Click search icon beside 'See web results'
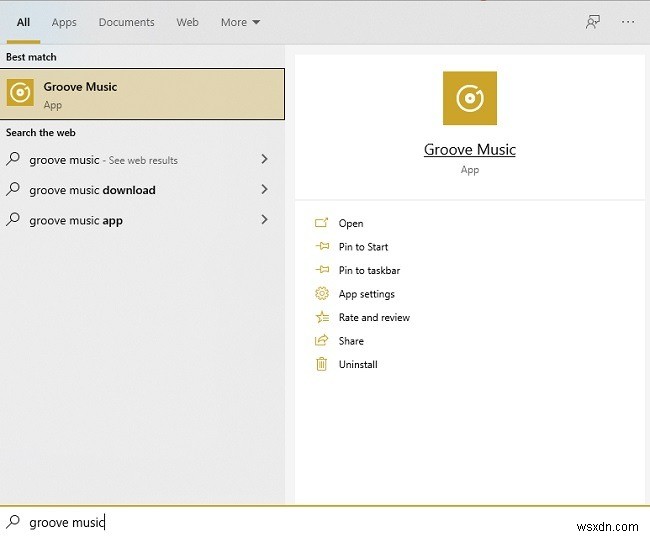The height and width of the screenshot is (537, 650). 13,159
